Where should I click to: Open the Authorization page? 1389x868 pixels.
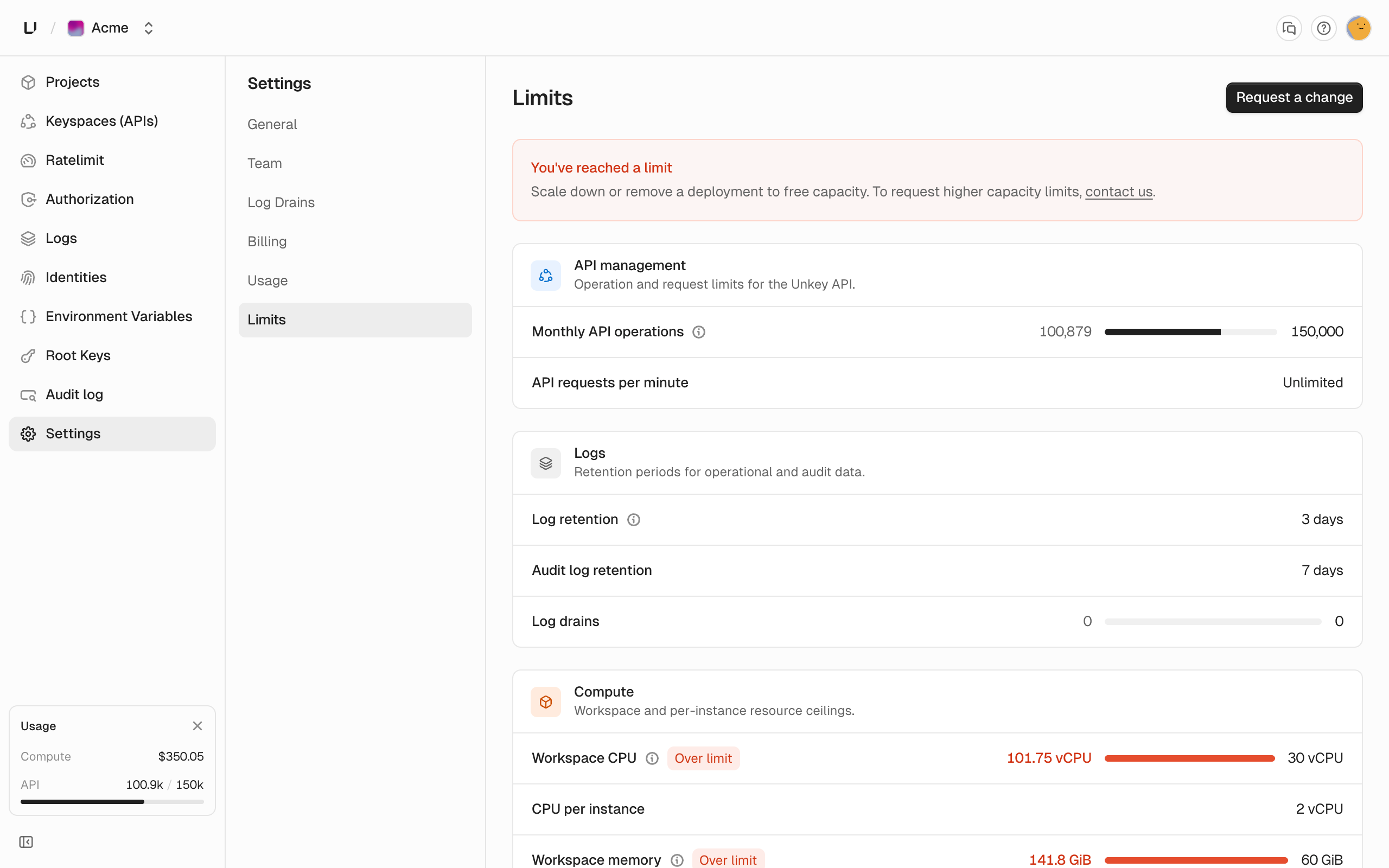pos(112,199)
